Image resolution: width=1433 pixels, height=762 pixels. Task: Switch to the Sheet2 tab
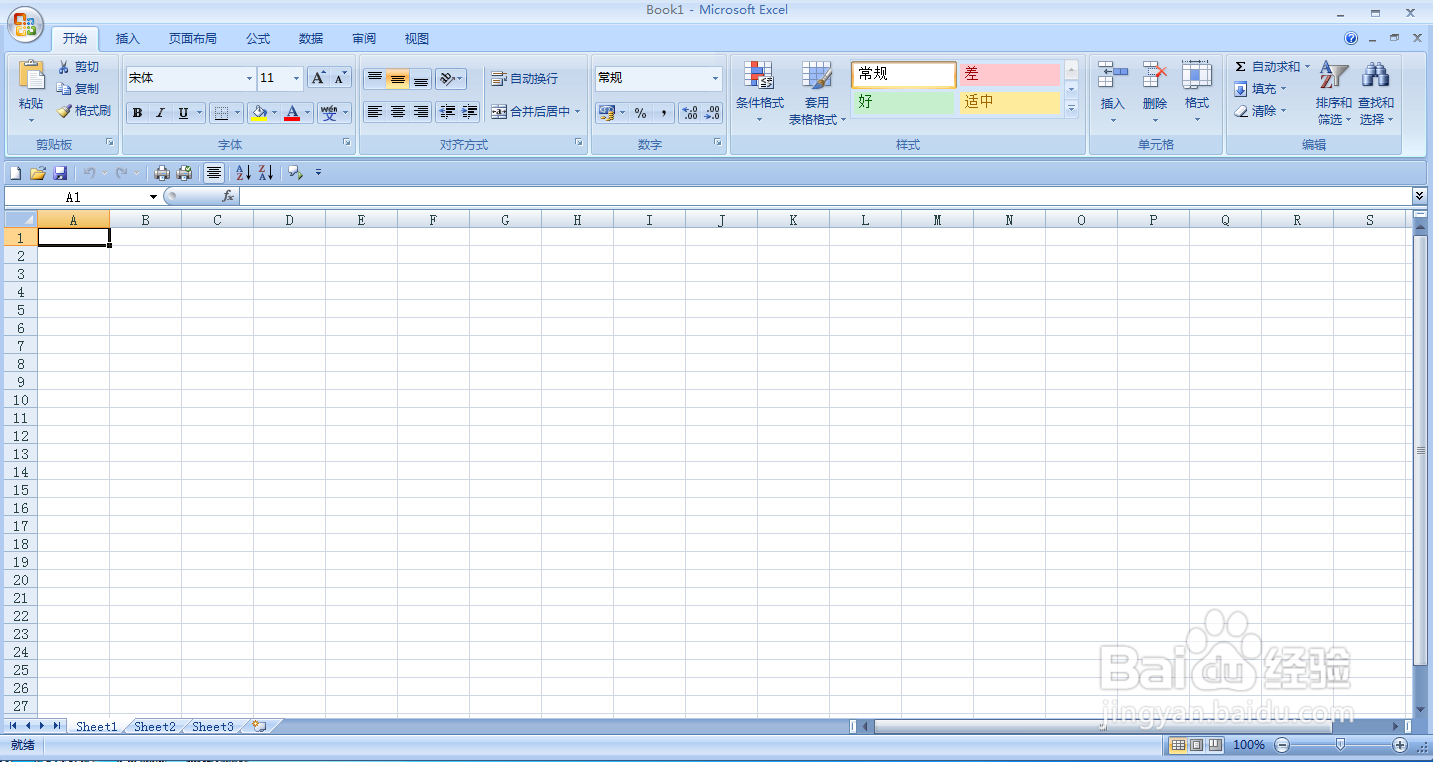(x=155, y=727)
